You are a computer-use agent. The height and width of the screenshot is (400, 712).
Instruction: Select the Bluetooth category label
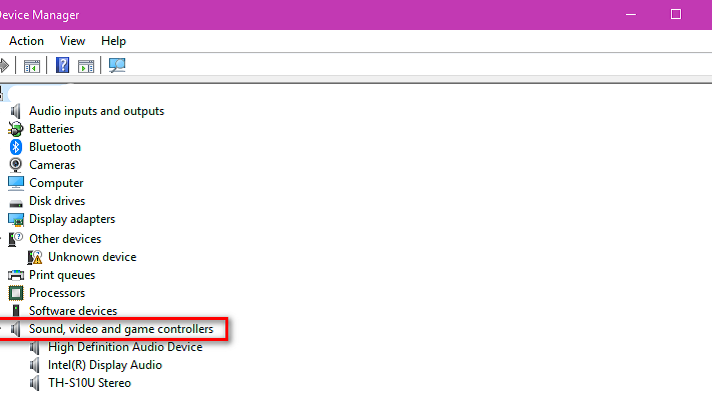[55, 147]
